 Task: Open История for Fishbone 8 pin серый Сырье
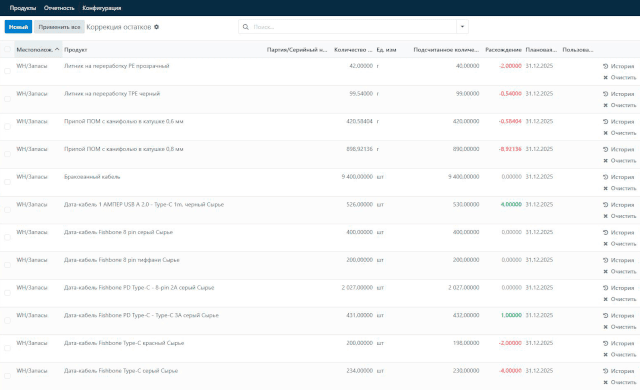(x=618, y=233)
